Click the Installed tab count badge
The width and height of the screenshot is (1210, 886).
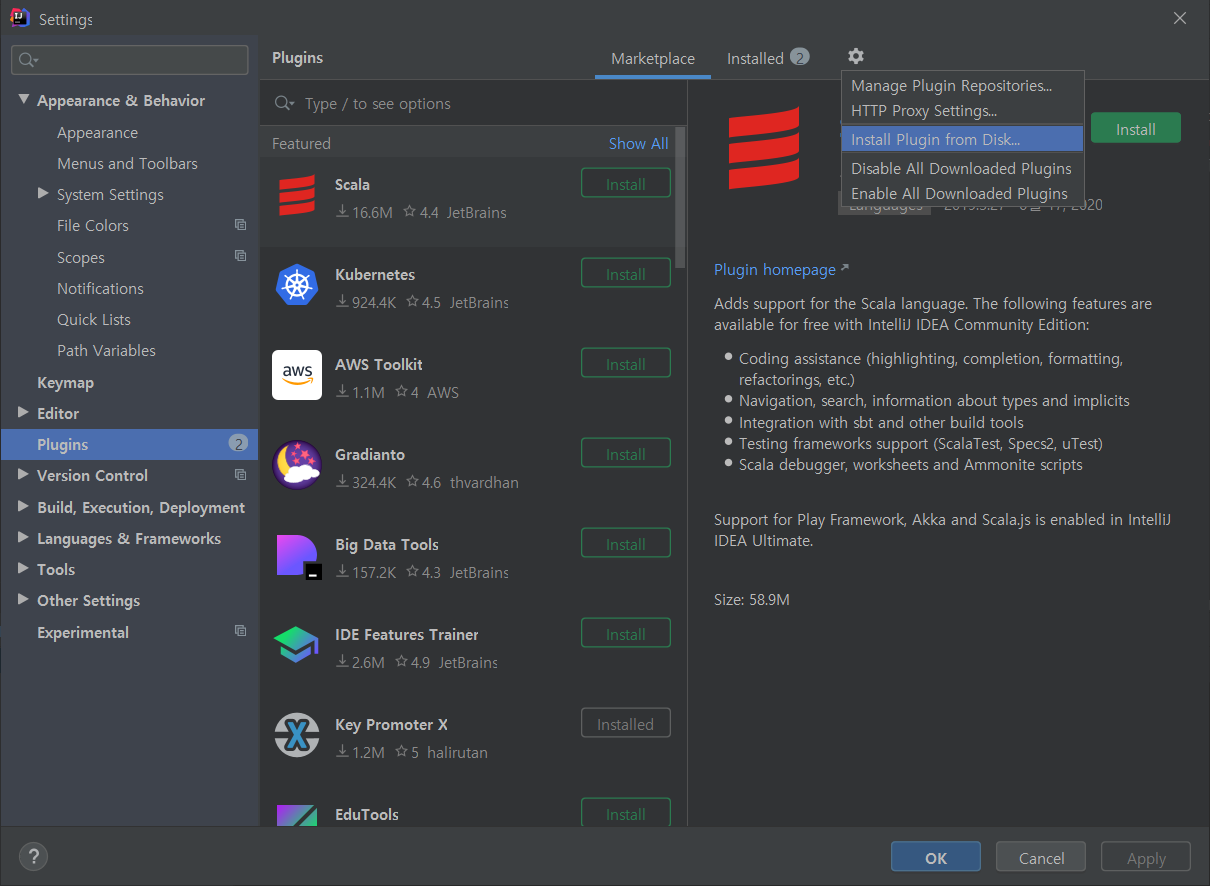(x=799, y=57)
